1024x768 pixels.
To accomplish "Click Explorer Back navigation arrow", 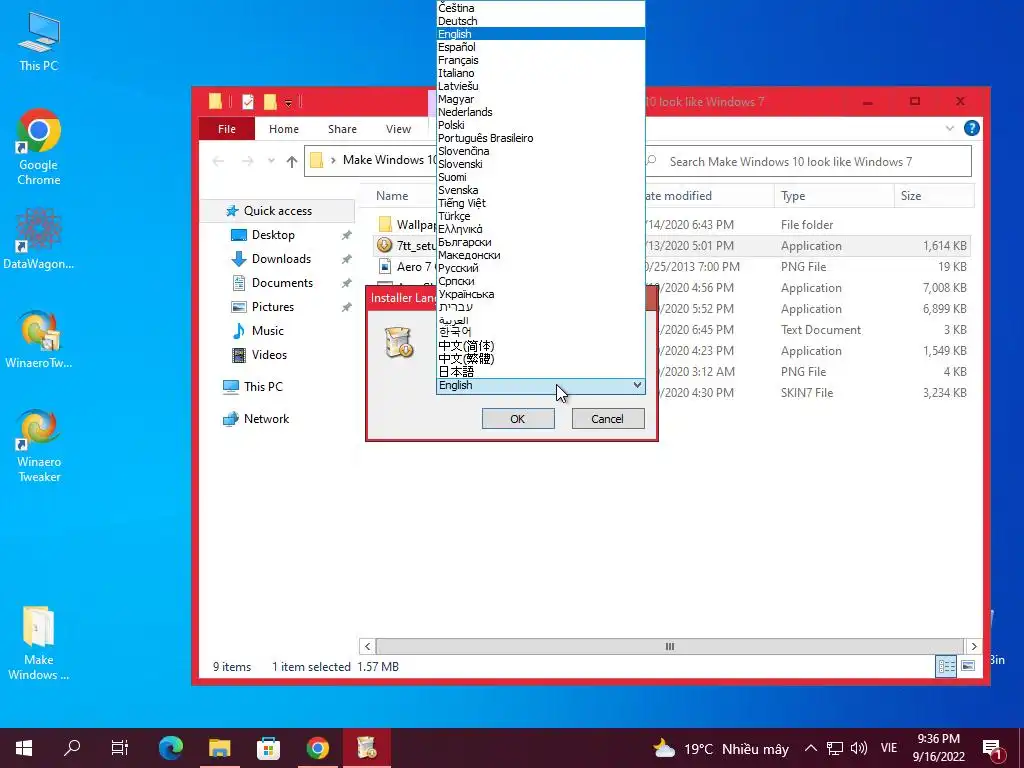I will pyautogui.click(x=219, y=161).
